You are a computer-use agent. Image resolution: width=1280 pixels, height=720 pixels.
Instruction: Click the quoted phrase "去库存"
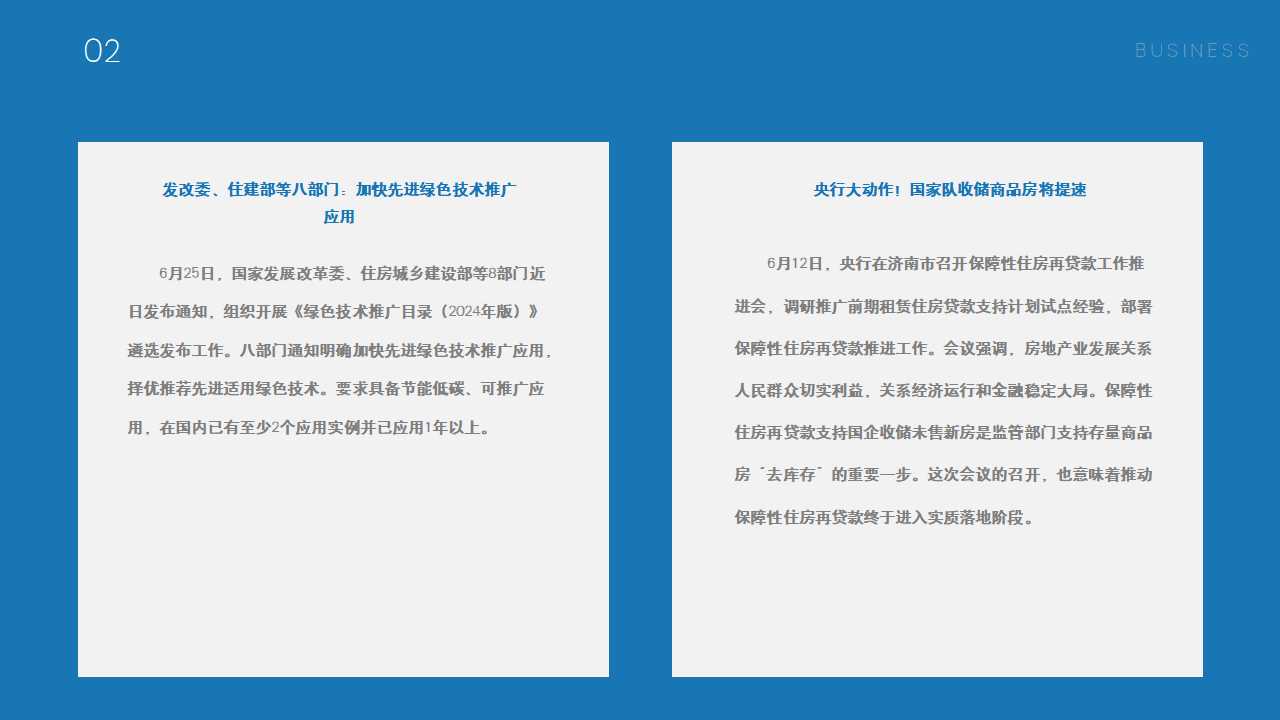tap(790, 476)
